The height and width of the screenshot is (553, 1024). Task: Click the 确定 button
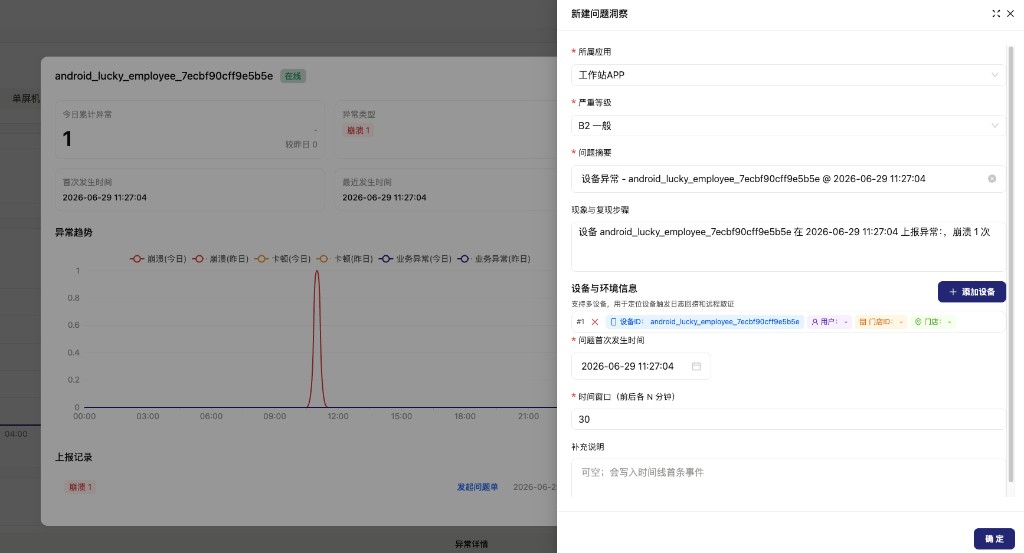994,539
